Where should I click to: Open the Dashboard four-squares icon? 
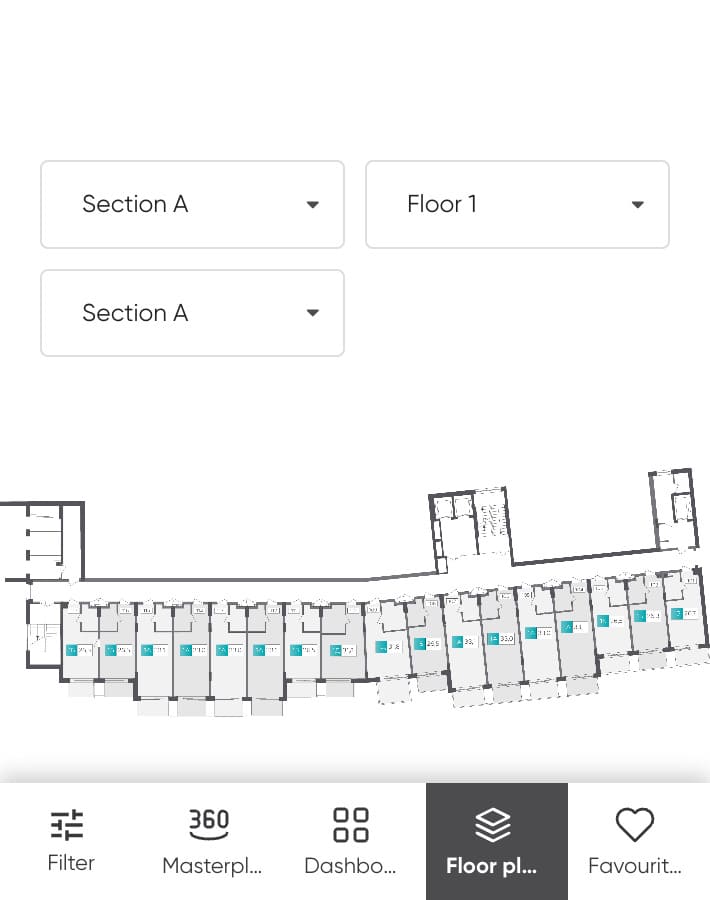point(351,825)
